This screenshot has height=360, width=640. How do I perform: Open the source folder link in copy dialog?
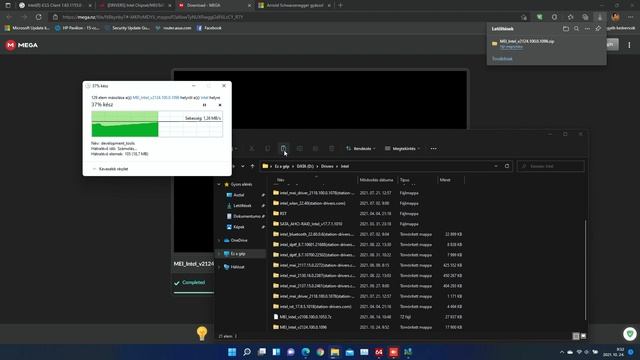156,98
